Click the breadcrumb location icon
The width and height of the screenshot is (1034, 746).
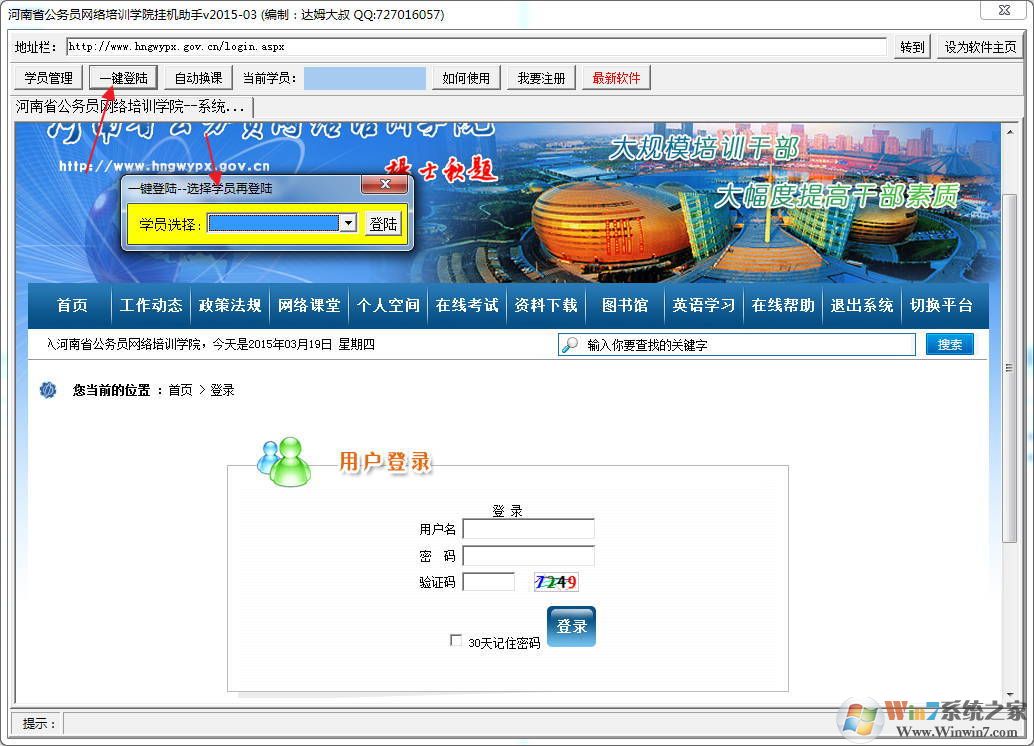pos(48,390)
